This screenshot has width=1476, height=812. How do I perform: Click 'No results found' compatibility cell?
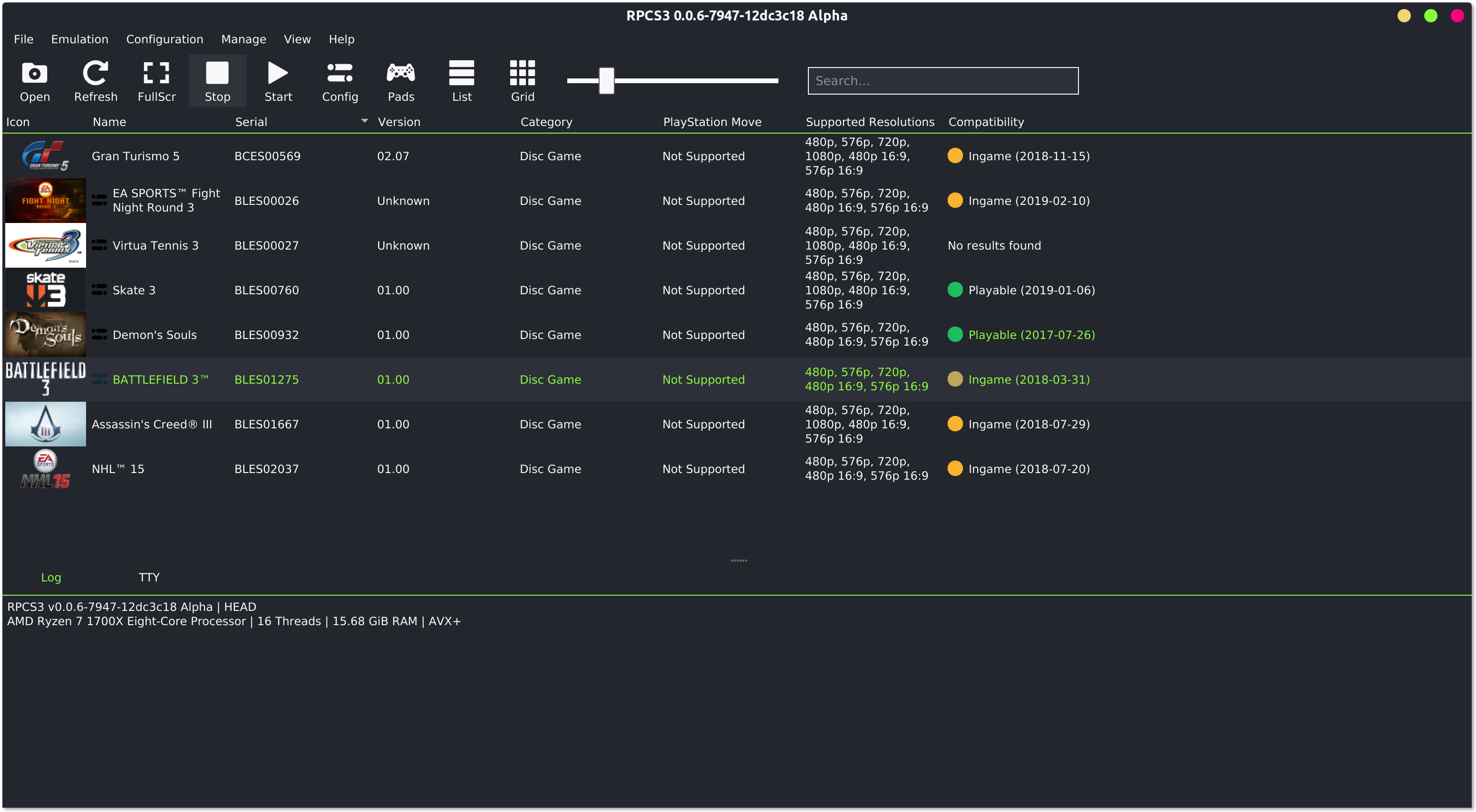[994, 245]
